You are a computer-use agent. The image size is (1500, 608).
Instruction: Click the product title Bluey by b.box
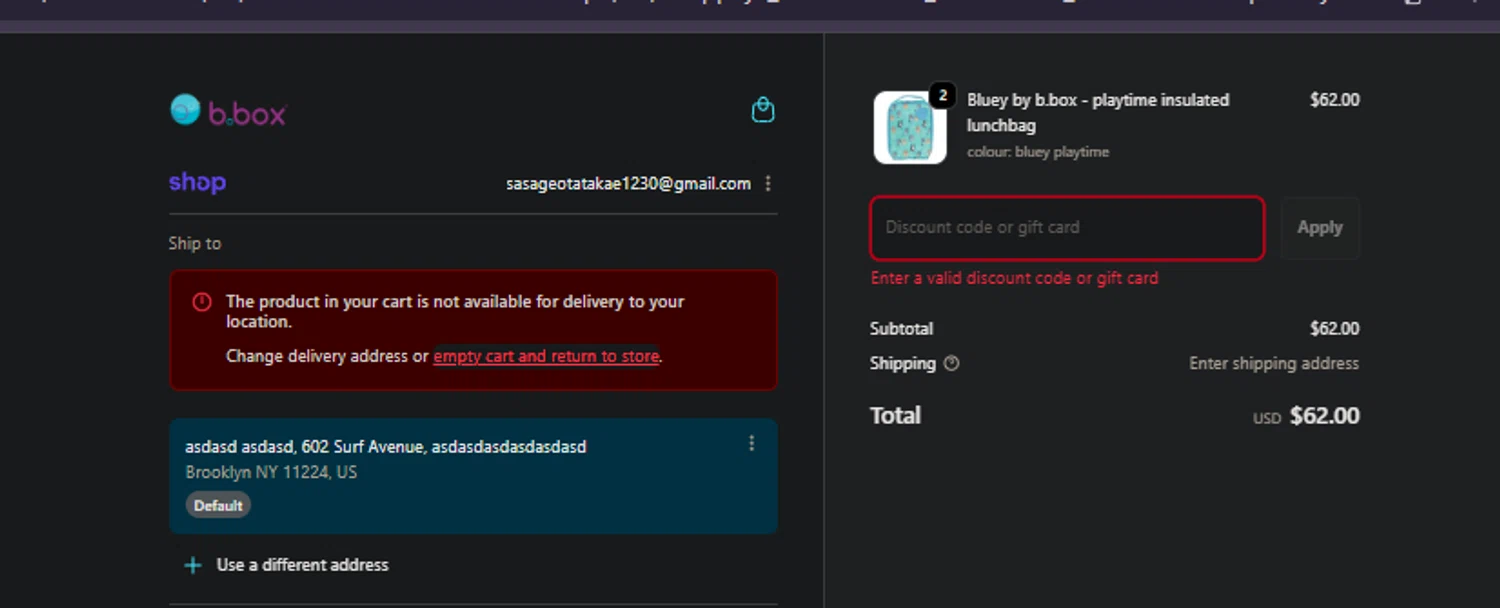click(x=1098, y=112)
